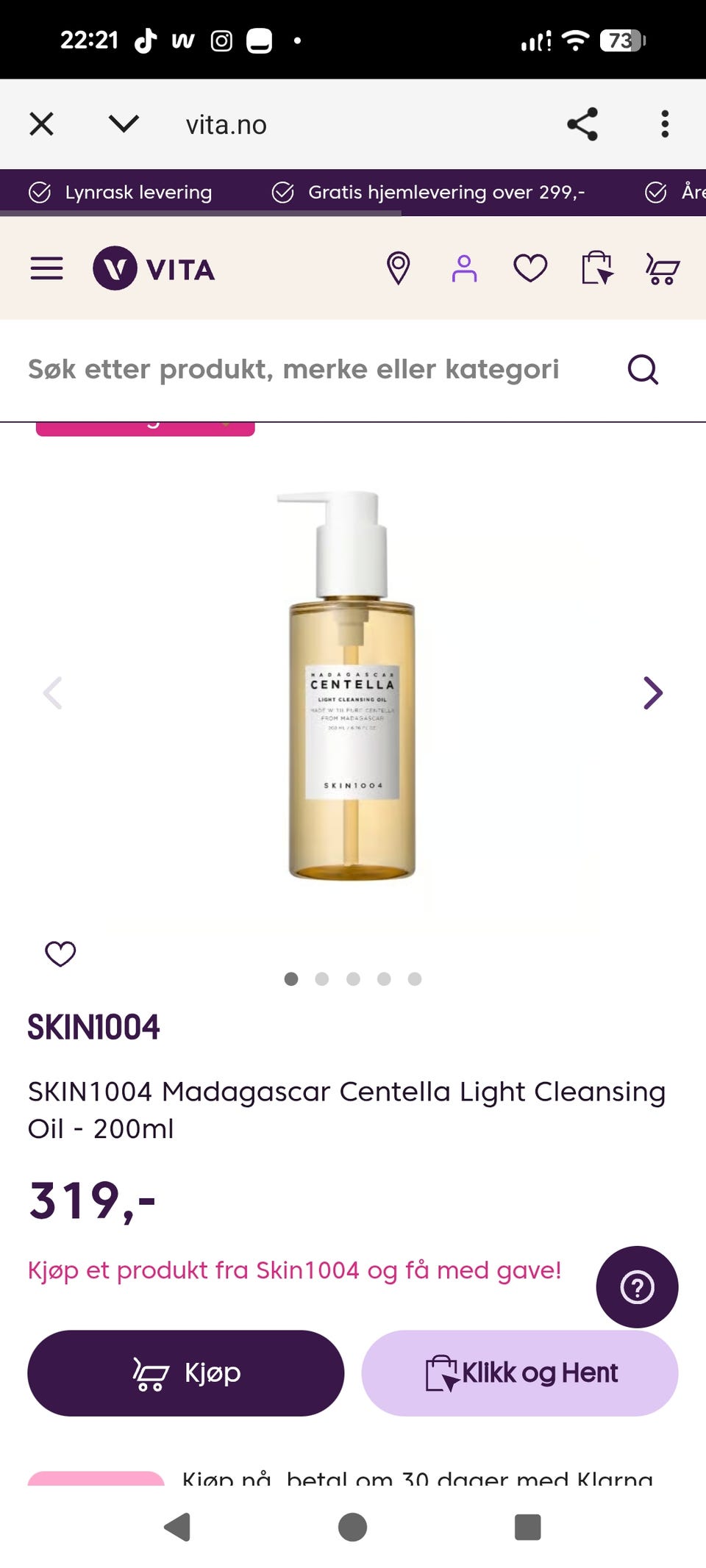Image resolution: width=706 pixels, height=1568 pixels.
Task: Tap the search magnifier icon
Action: point(643,369)
